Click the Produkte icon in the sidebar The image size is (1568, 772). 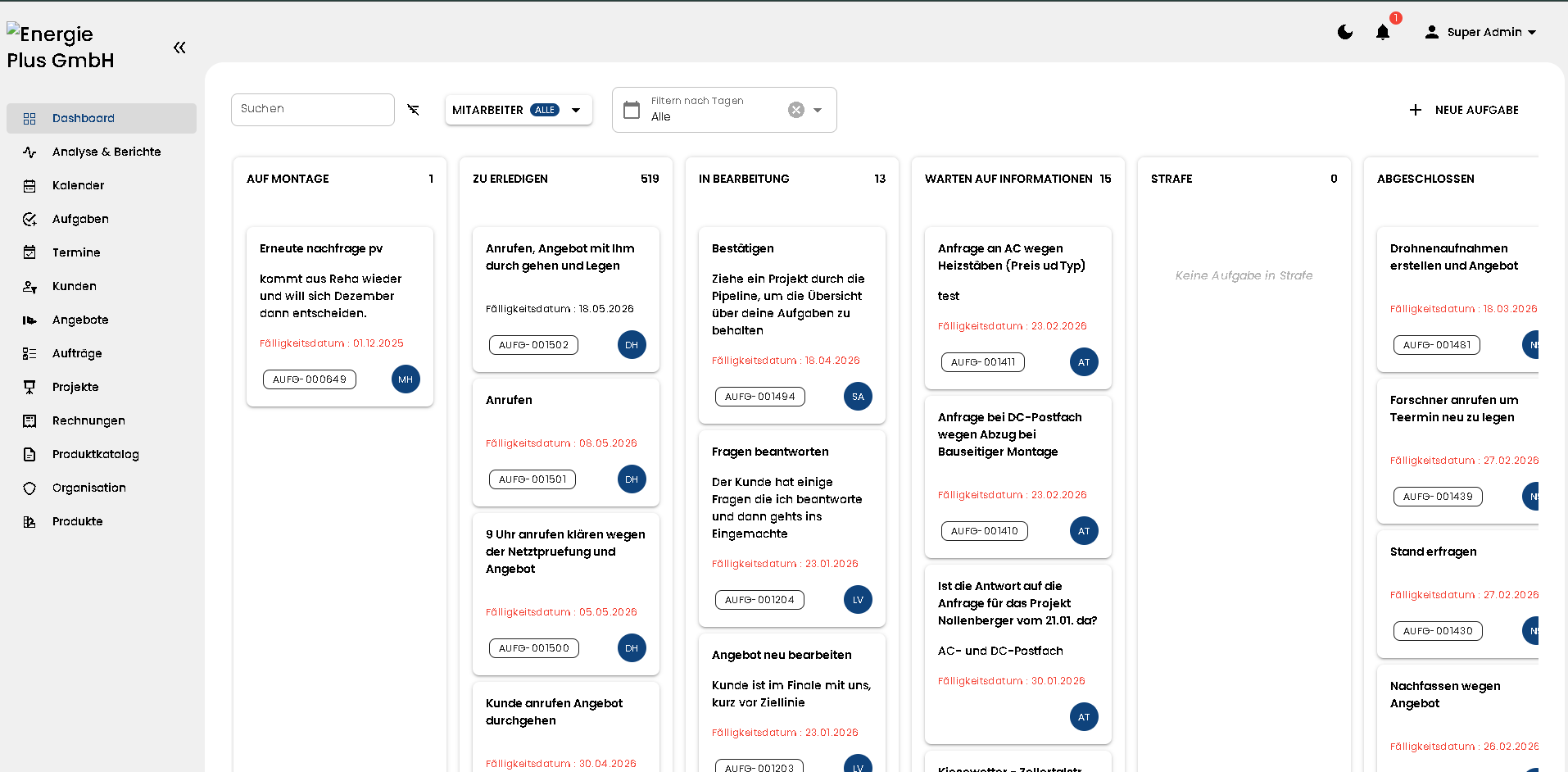coord(29,522)
